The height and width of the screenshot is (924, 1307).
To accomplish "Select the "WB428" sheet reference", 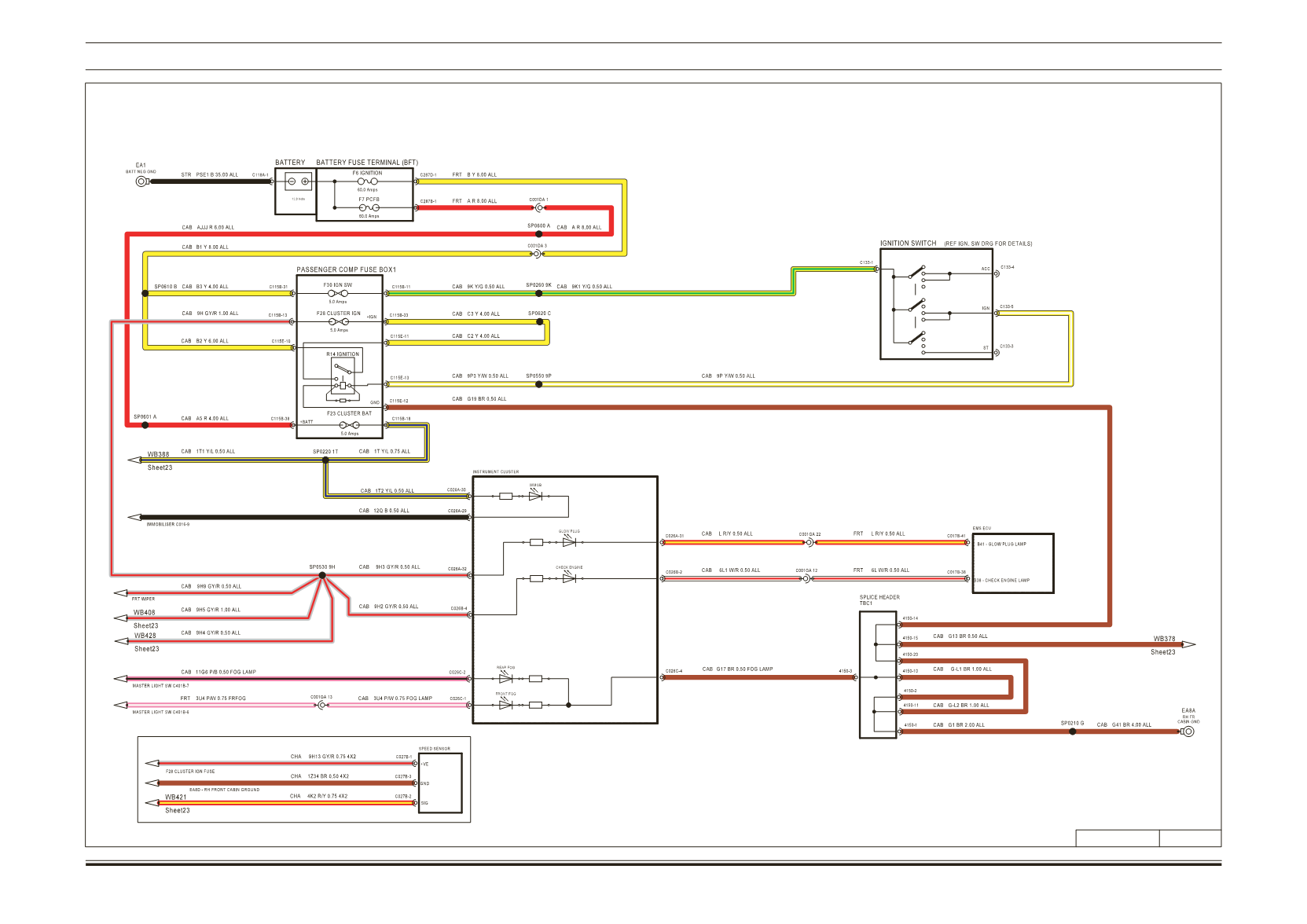I will click(145, 636).
